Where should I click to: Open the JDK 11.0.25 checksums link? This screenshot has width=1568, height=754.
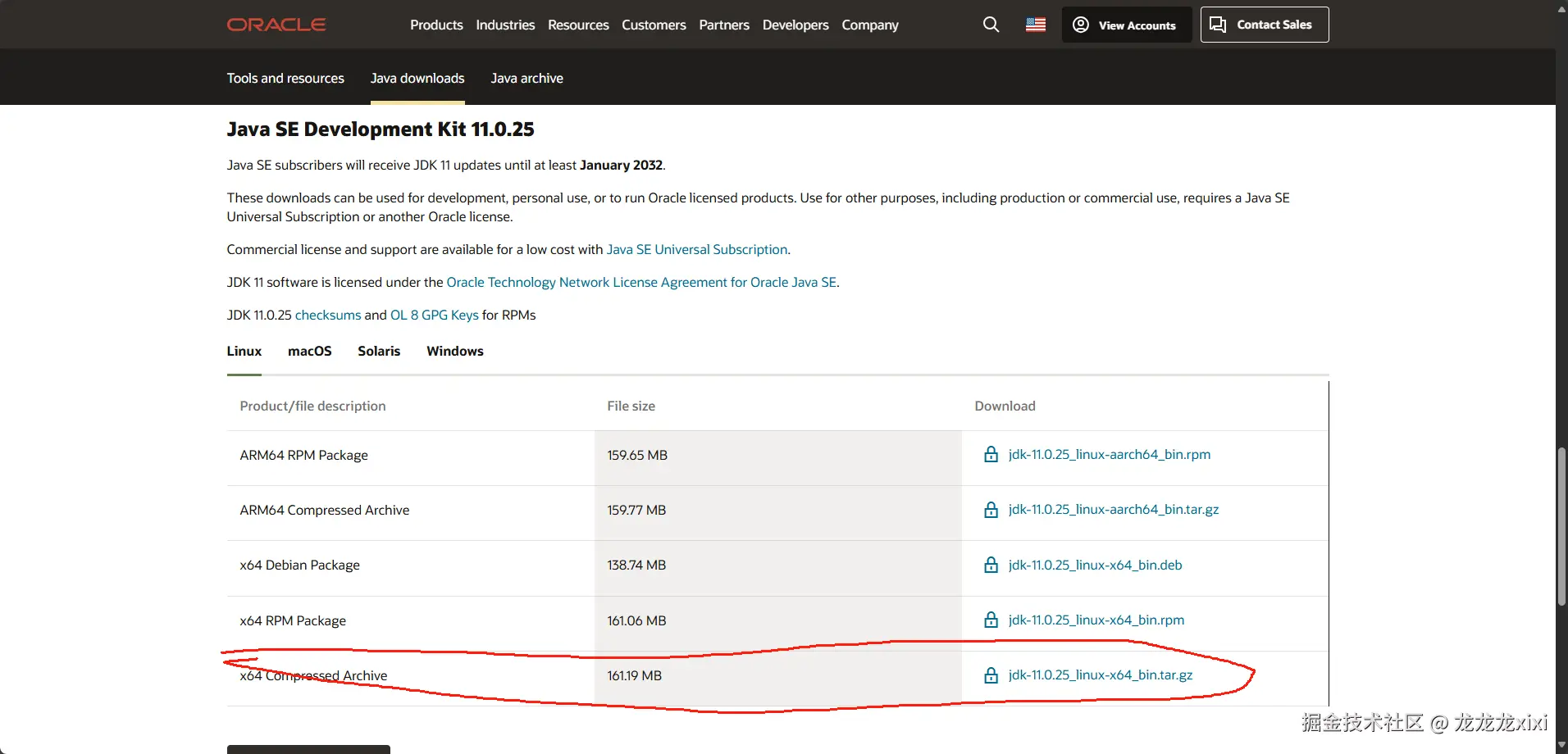pos(328,315)
